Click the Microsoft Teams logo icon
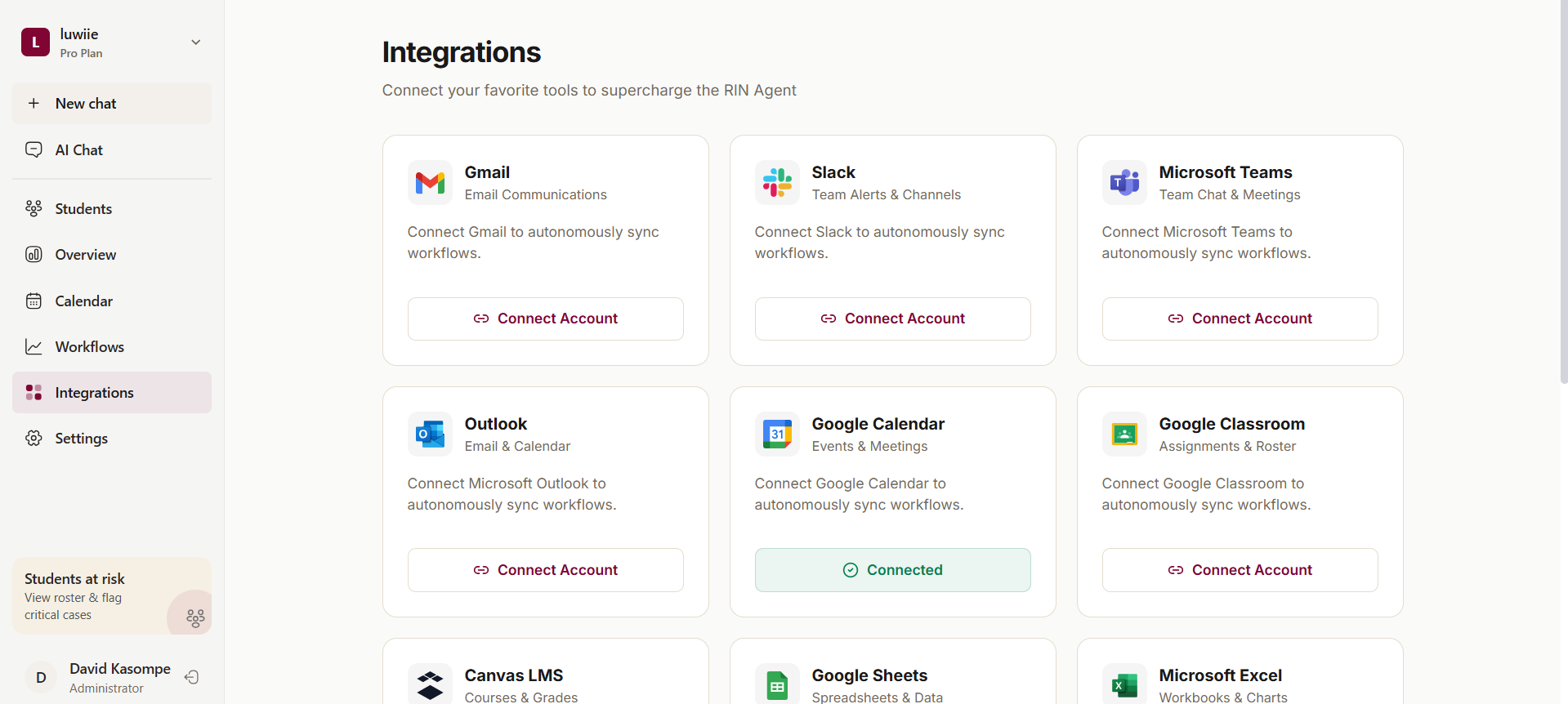1568x704 pixels. pyautogui.click(x=1124, y=183)
